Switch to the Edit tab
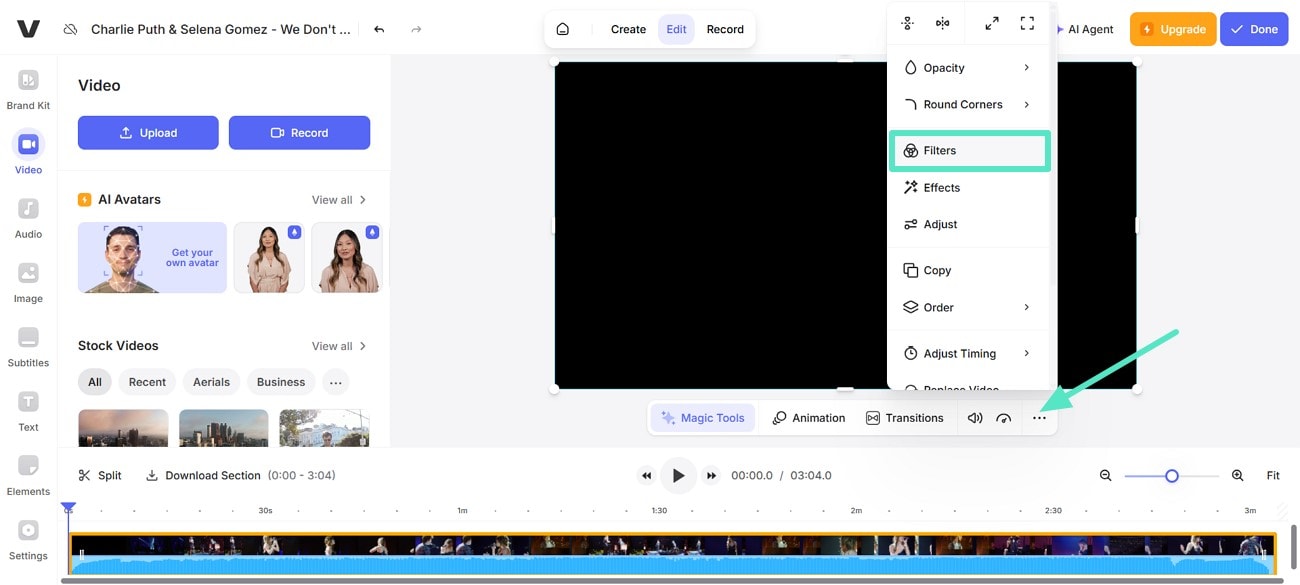Image resolution: width=1300 pixels, height=585 pixels. 676,29
